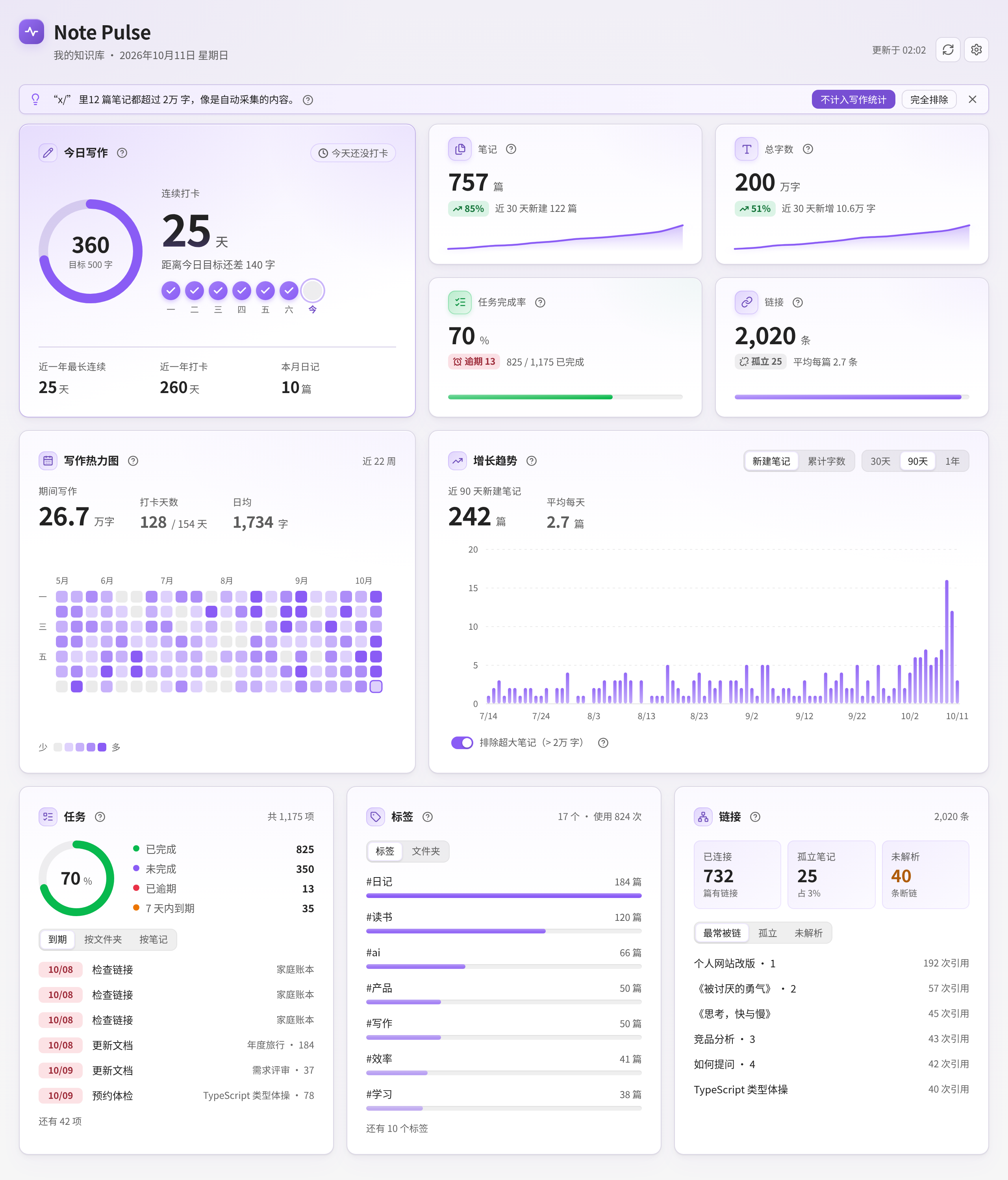Screen dimensions: 1008x1180
Task: Set trend range to 90天
Action: pos(917,461)
